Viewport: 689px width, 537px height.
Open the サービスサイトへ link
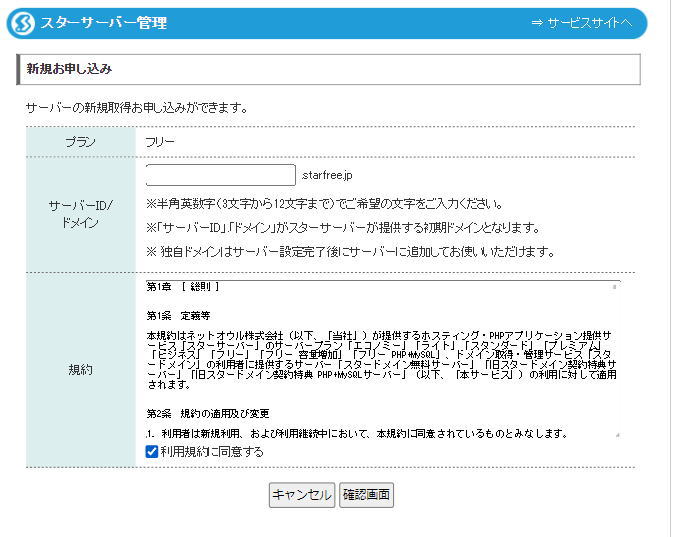(582, 23)
